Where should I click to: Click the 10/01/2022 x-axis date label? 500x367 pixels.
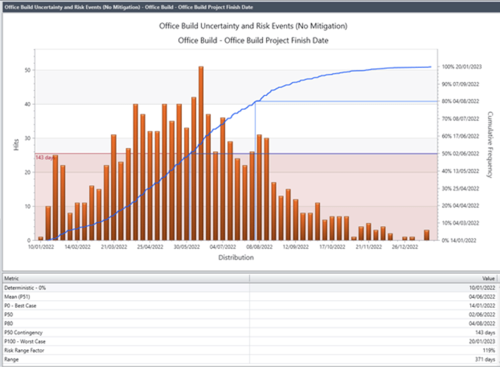[41, 247]
